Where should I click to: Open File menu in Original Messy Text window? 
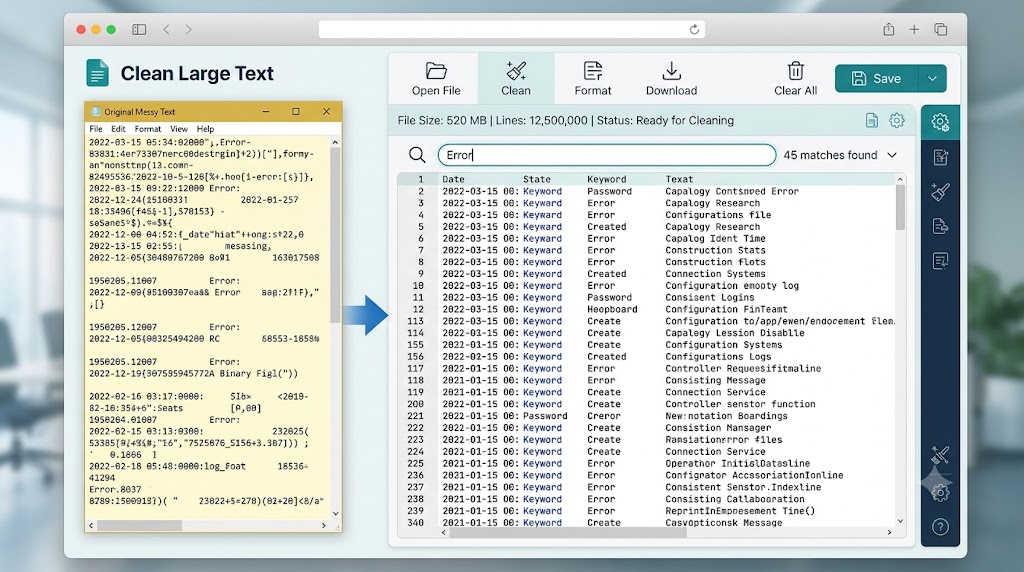click(x=95, y=129)
